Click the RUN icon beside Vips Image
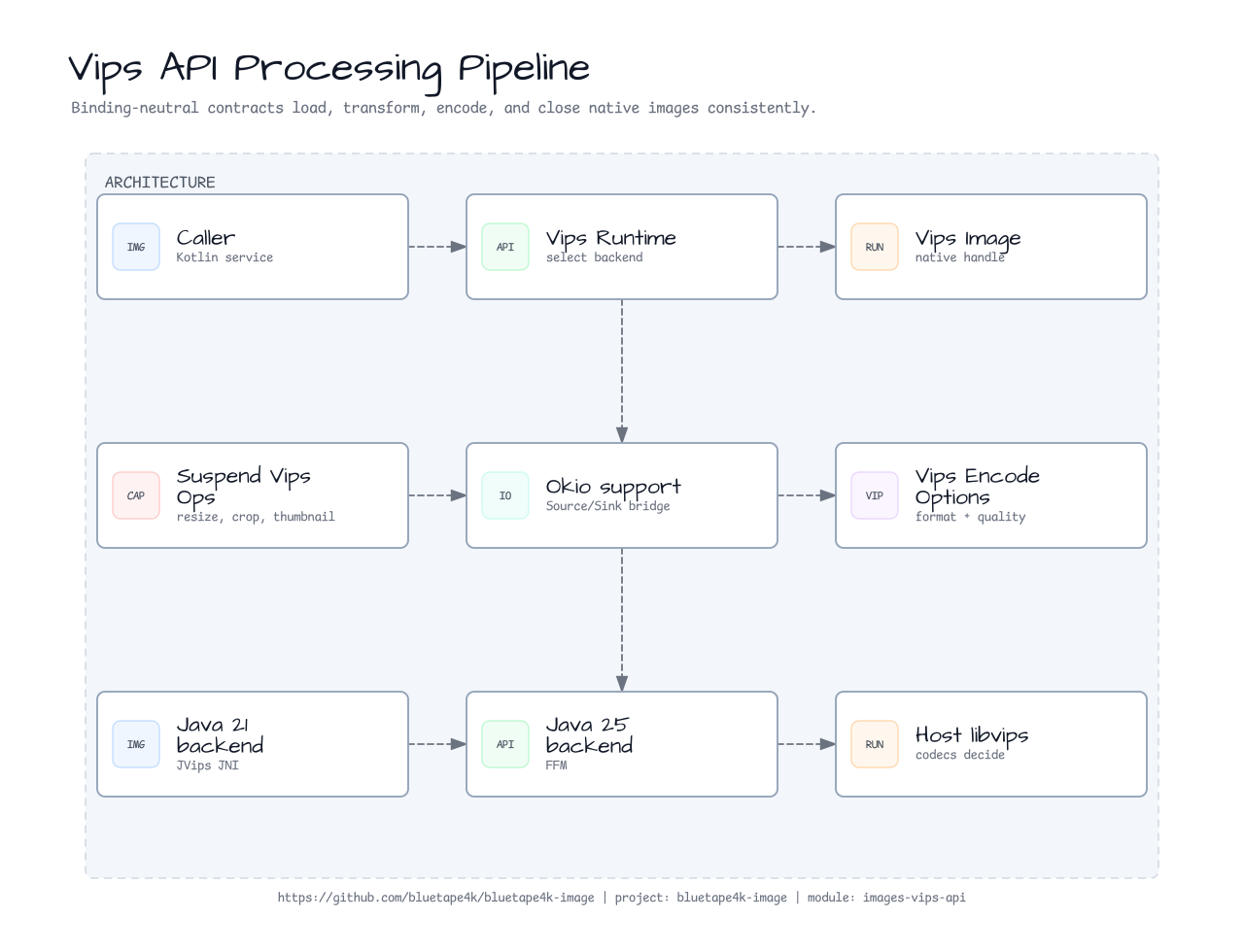The width and height of the screenshot is (1244, 952). (875, 247)
